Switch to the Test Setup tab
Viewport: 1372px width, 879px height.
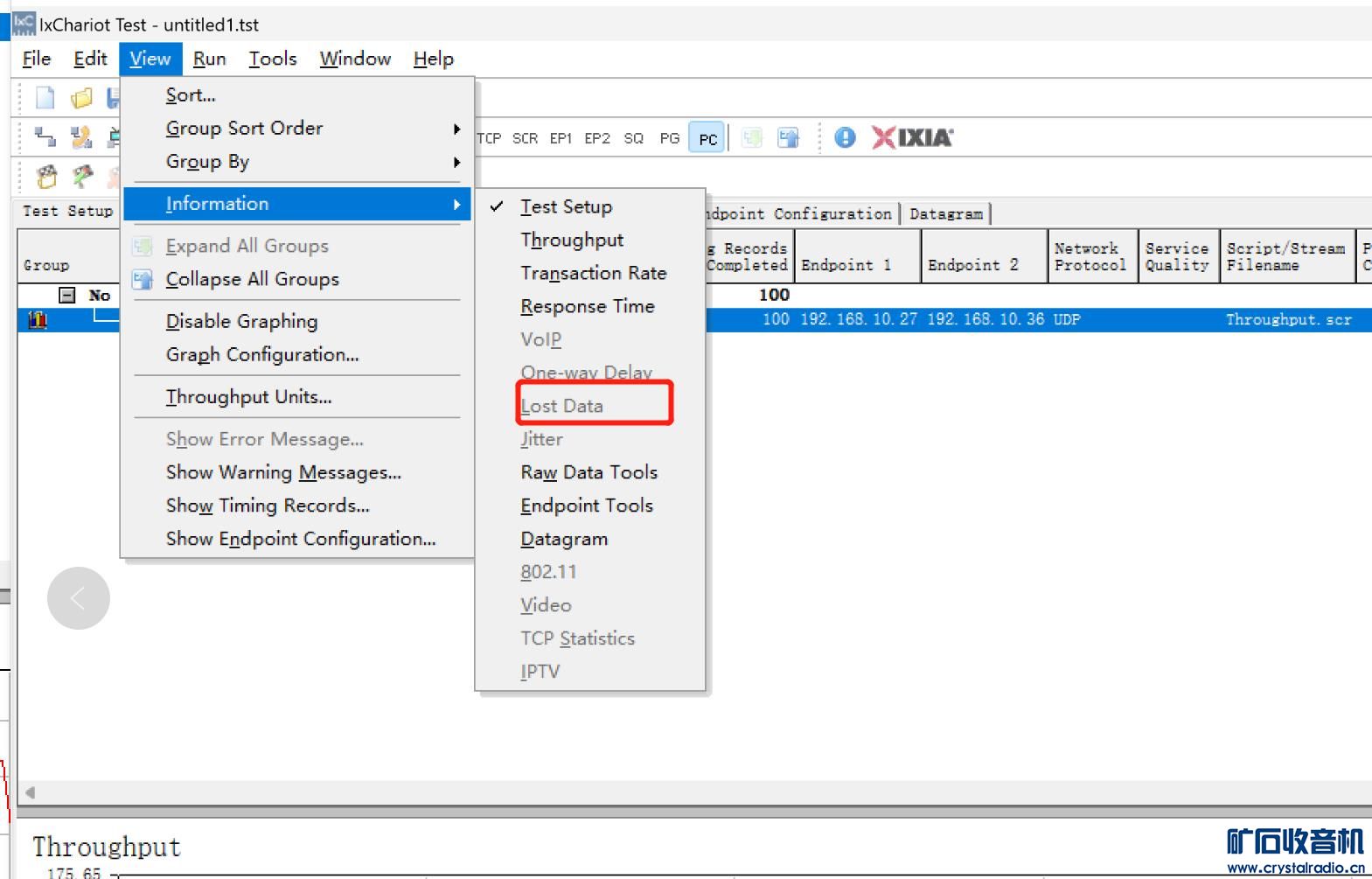point(67,212)
